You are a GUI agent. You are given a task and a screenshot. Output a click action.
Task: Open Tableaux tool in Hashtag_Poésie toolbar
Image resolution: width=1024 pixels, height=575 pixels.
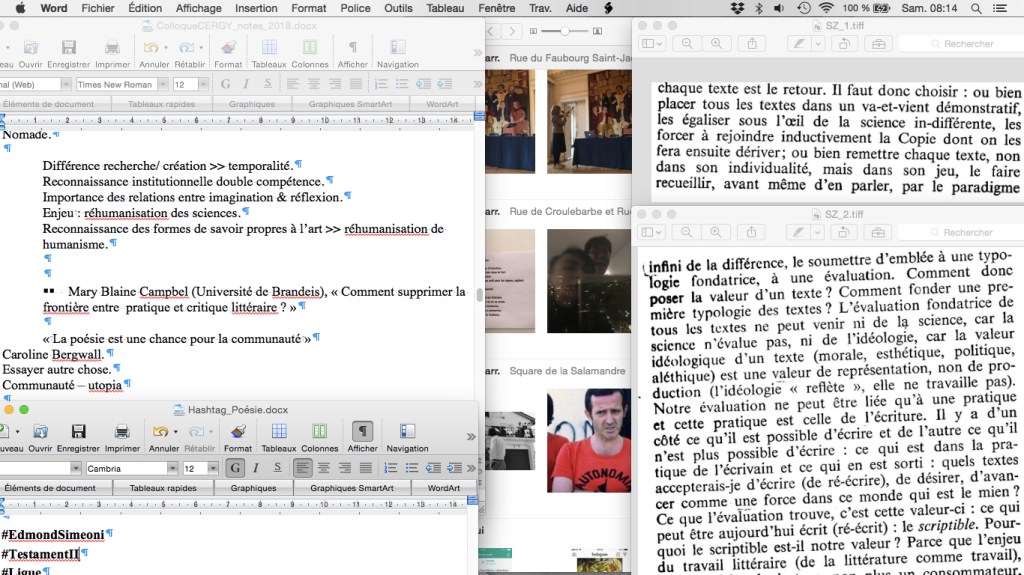click(x=279, y=432)
